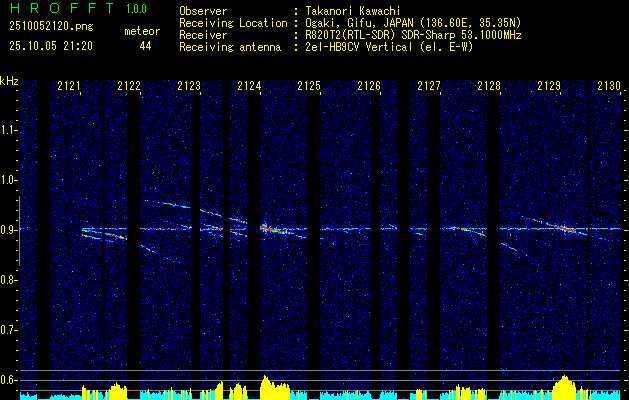Viewport: 629px width, 400px height.
Task: Click the 2127 time marker
Action: (x=428, y=85)
